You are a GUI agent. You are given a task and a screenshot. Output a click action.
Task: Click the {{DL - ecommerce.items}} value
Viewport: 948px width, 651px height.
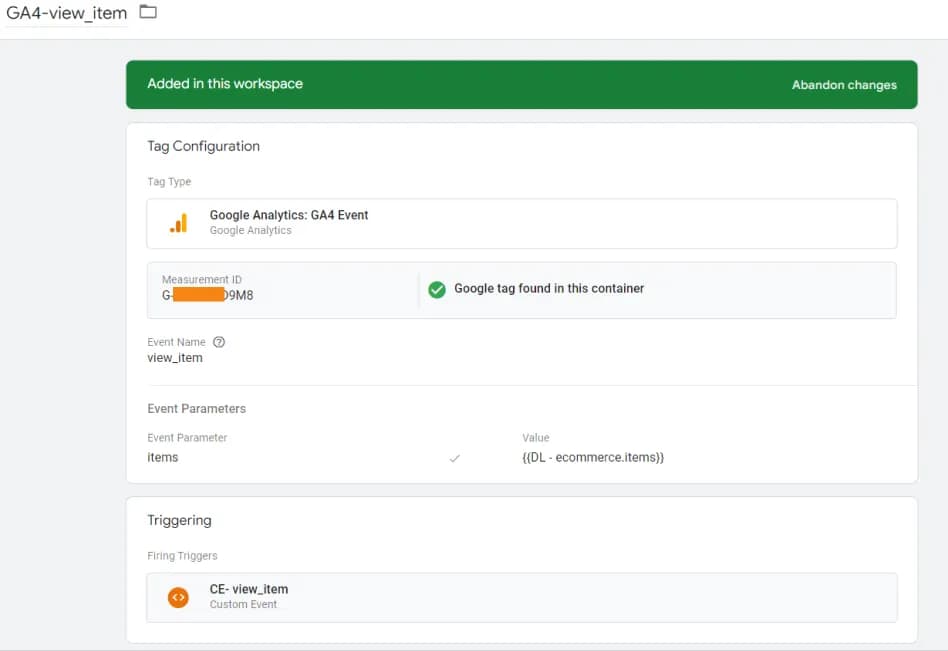point(592,458)
